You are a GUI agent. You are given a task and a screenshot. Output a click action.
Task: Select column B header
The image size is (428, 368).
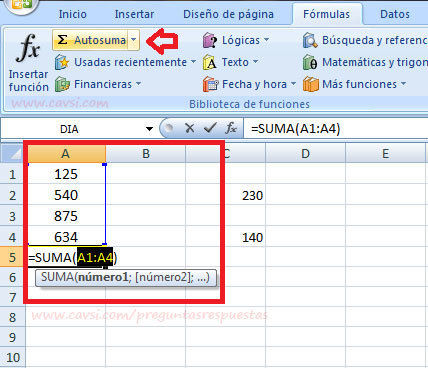tap(146, 154)
